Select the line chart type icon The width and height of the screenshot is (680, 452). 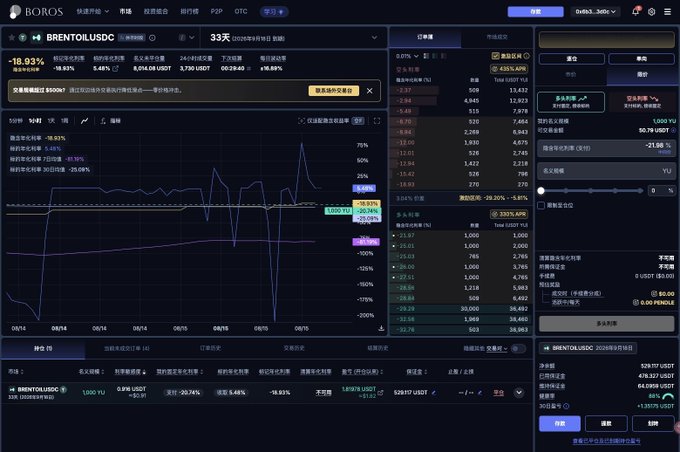coord(85,121)
